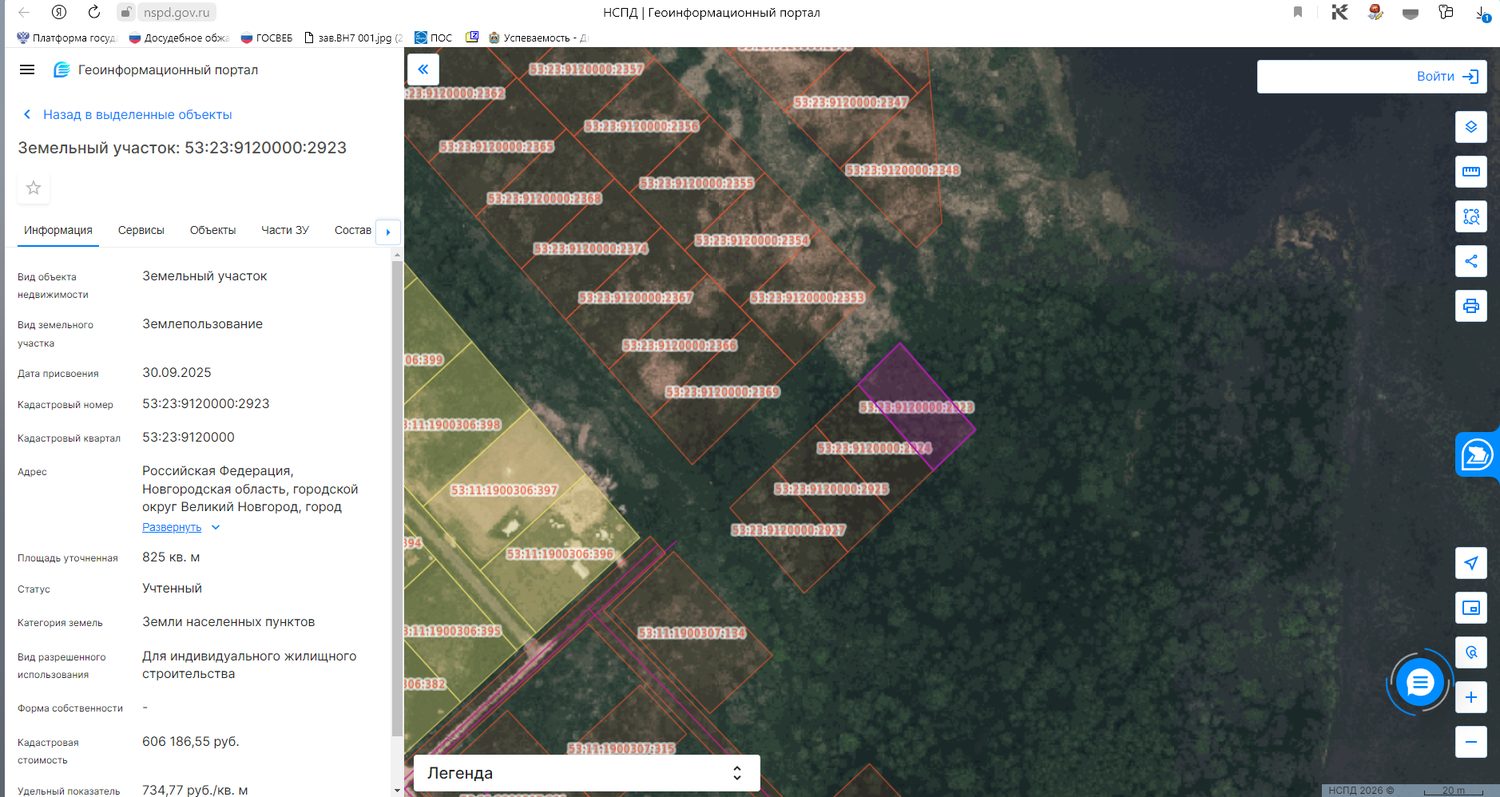This screenshot has width=1500, height=797.
Task: Open the blue side widget tab
Action: pos(1478,455)
